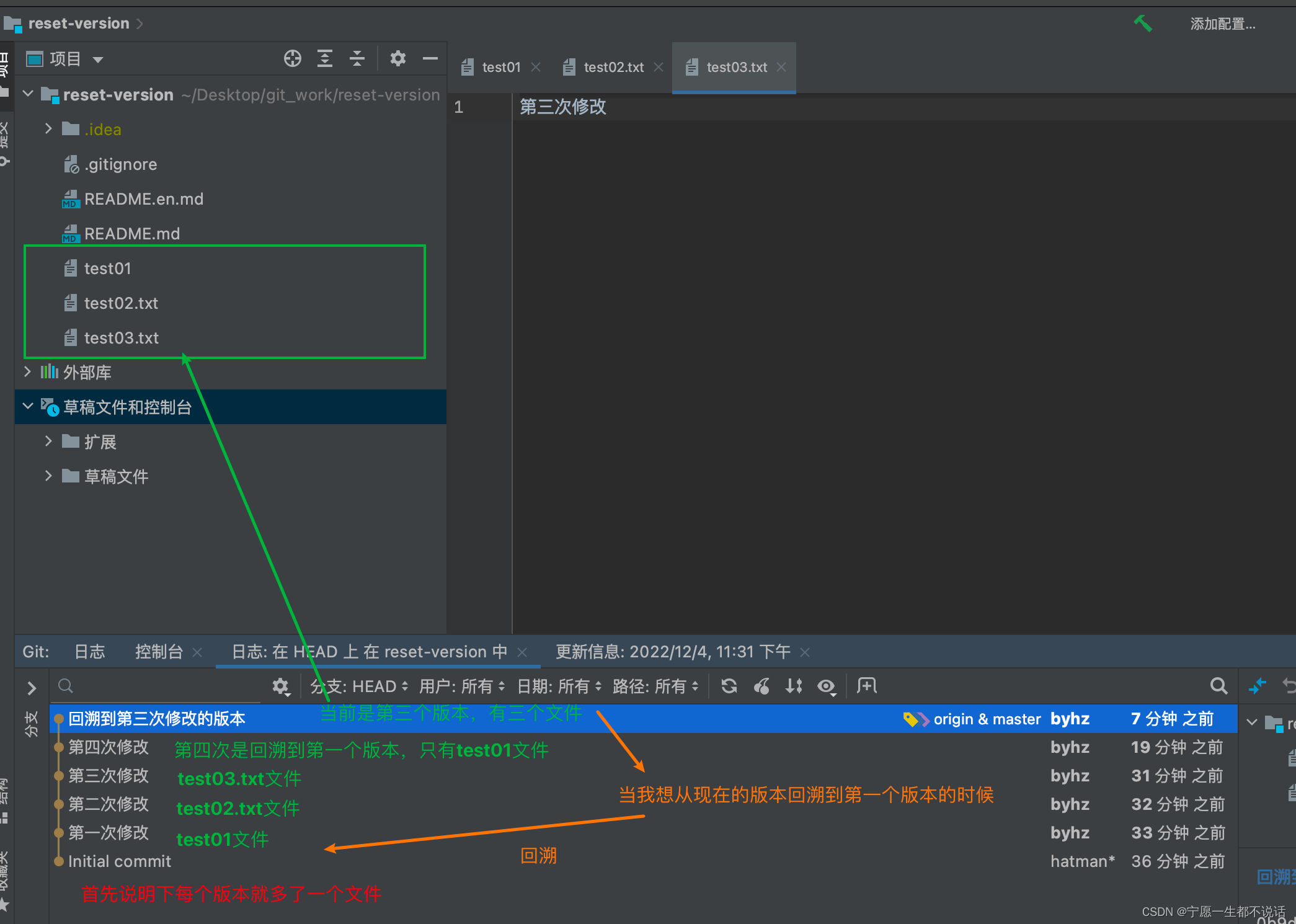The image size is (1296, 924).
Task: Hide the project panel with minus icon
Action: 430,59
